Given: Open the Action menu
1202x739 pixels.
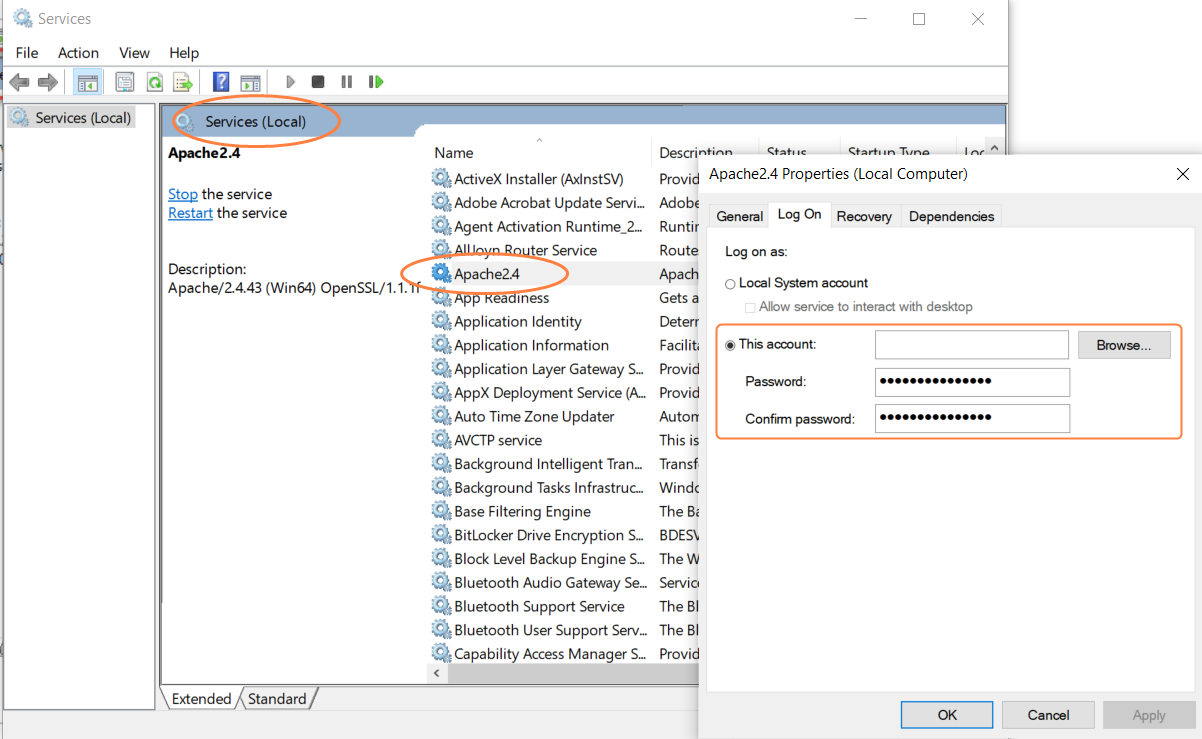Looking at the screenshot, I should coord(78,53).
